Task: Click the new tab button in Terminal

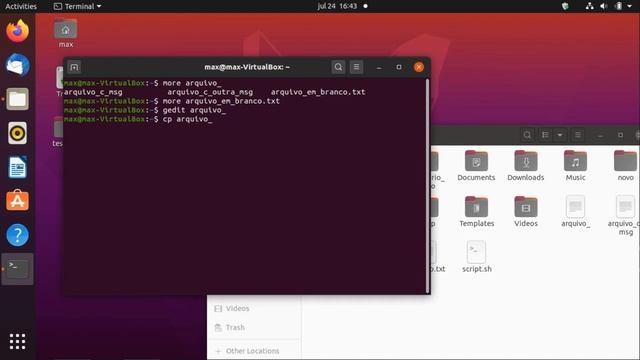Action: tap(74, 67)
